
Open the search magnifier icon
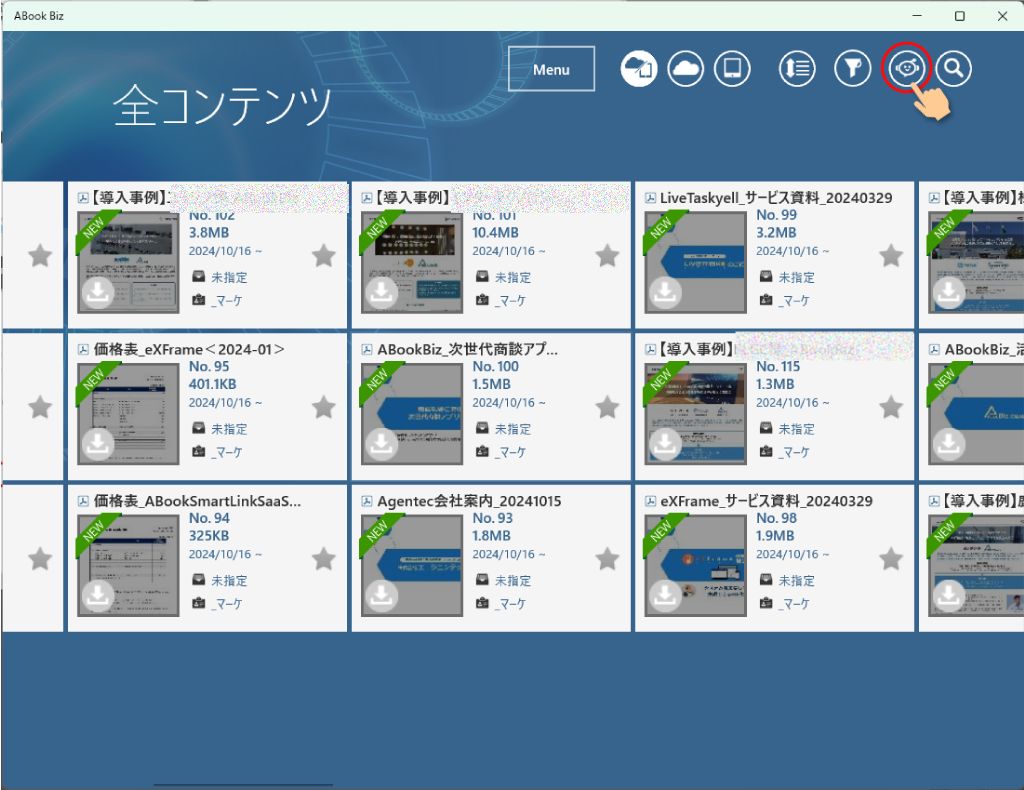coord(953,68)
